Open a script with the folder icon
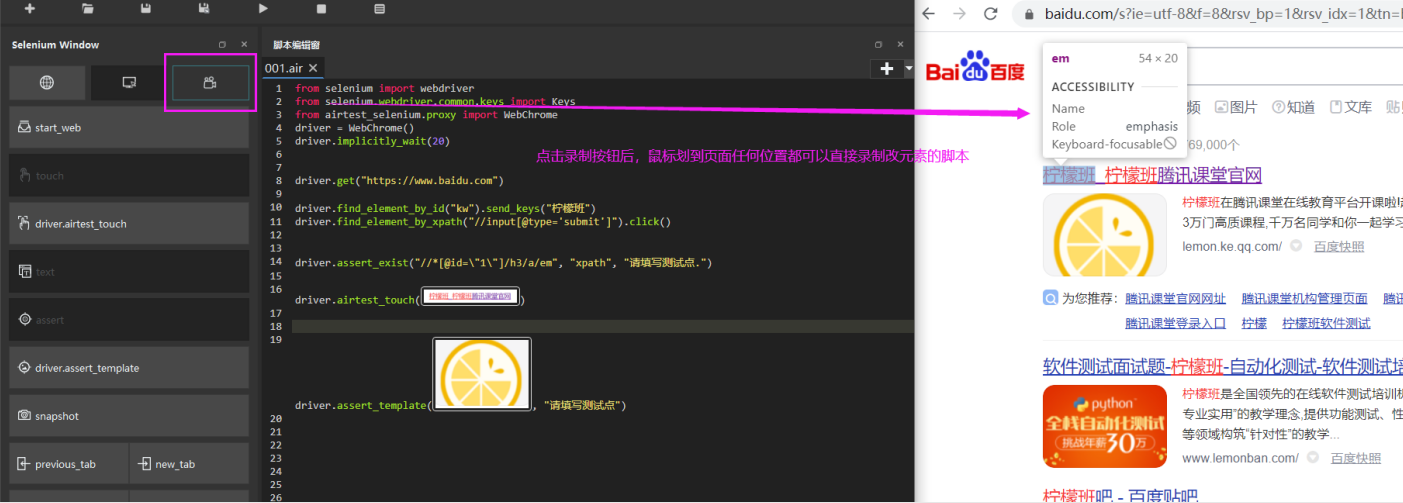 (x=88, y=9)
